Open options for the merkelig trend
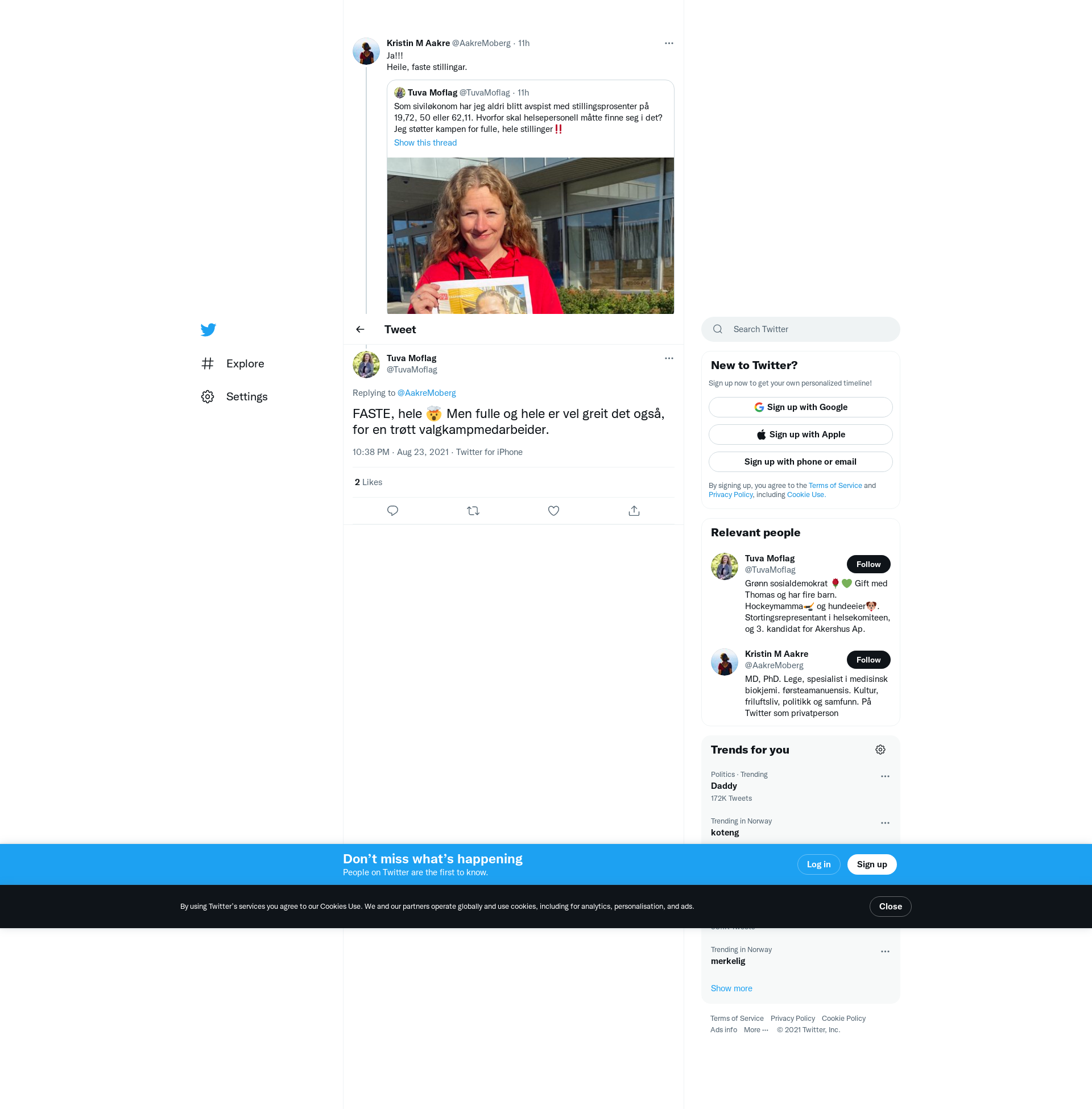Screen dimensions: 1092x1109 pos(885,951)
